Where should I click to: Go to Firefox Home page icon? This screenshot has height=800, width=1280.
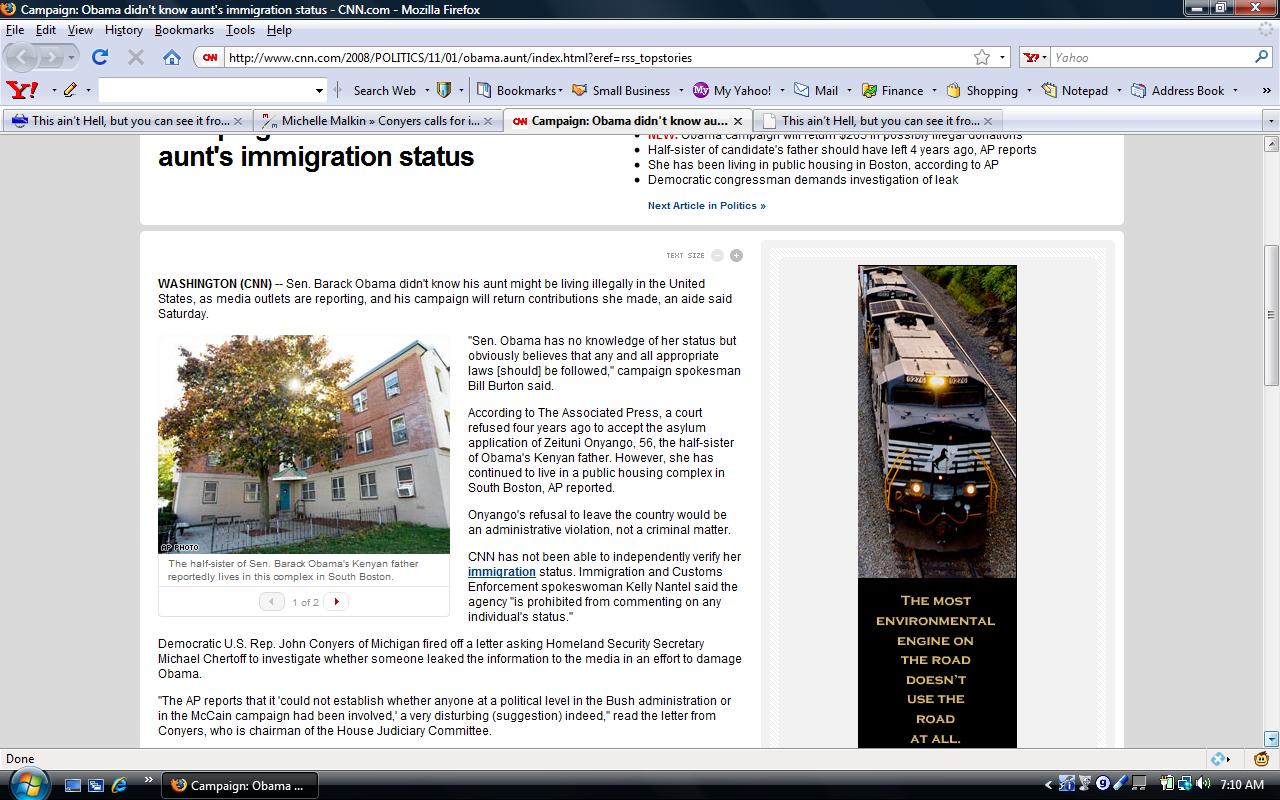tap(171, 57)
